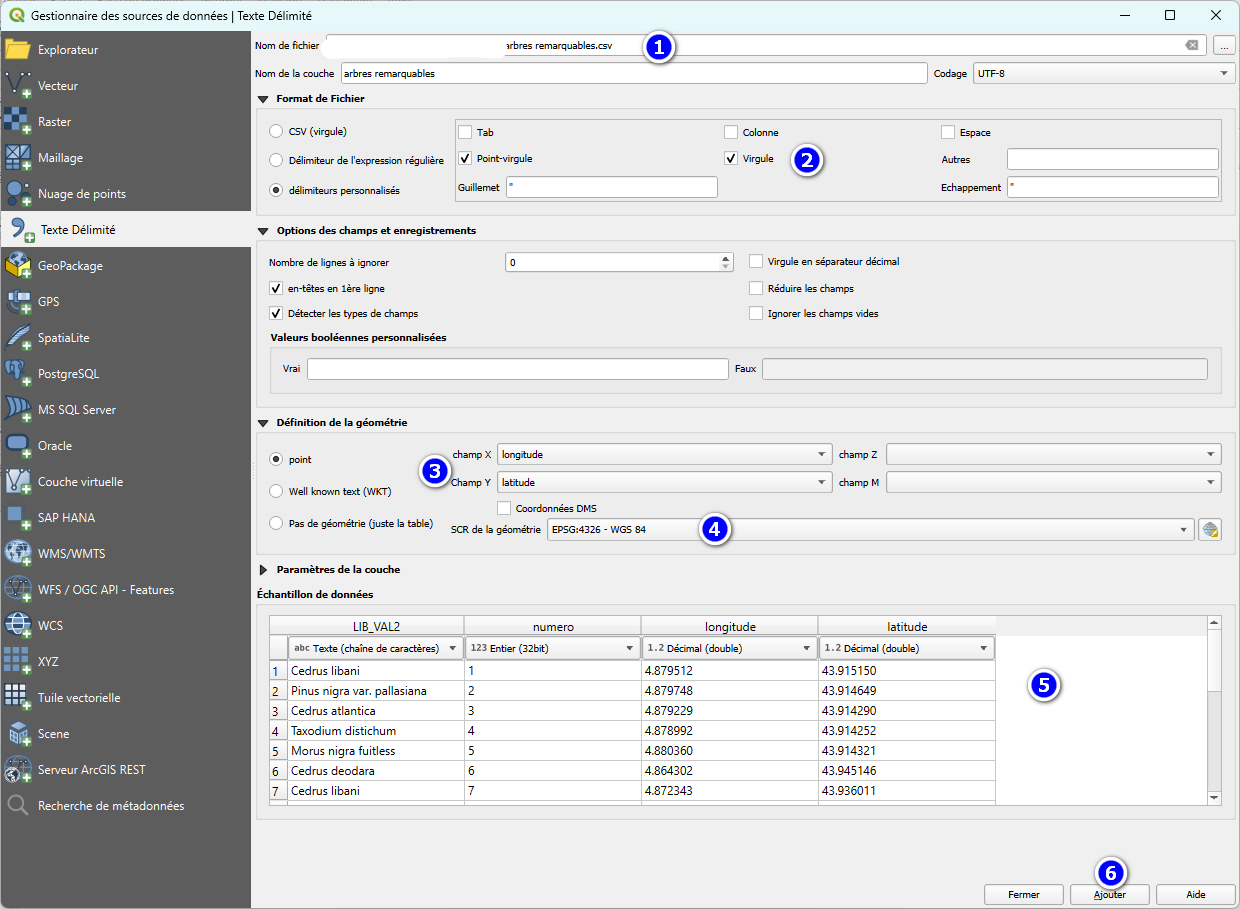Click the SpatiaLite feather icon
Screen dimensions: 1240x909
(x=19, y=338)
